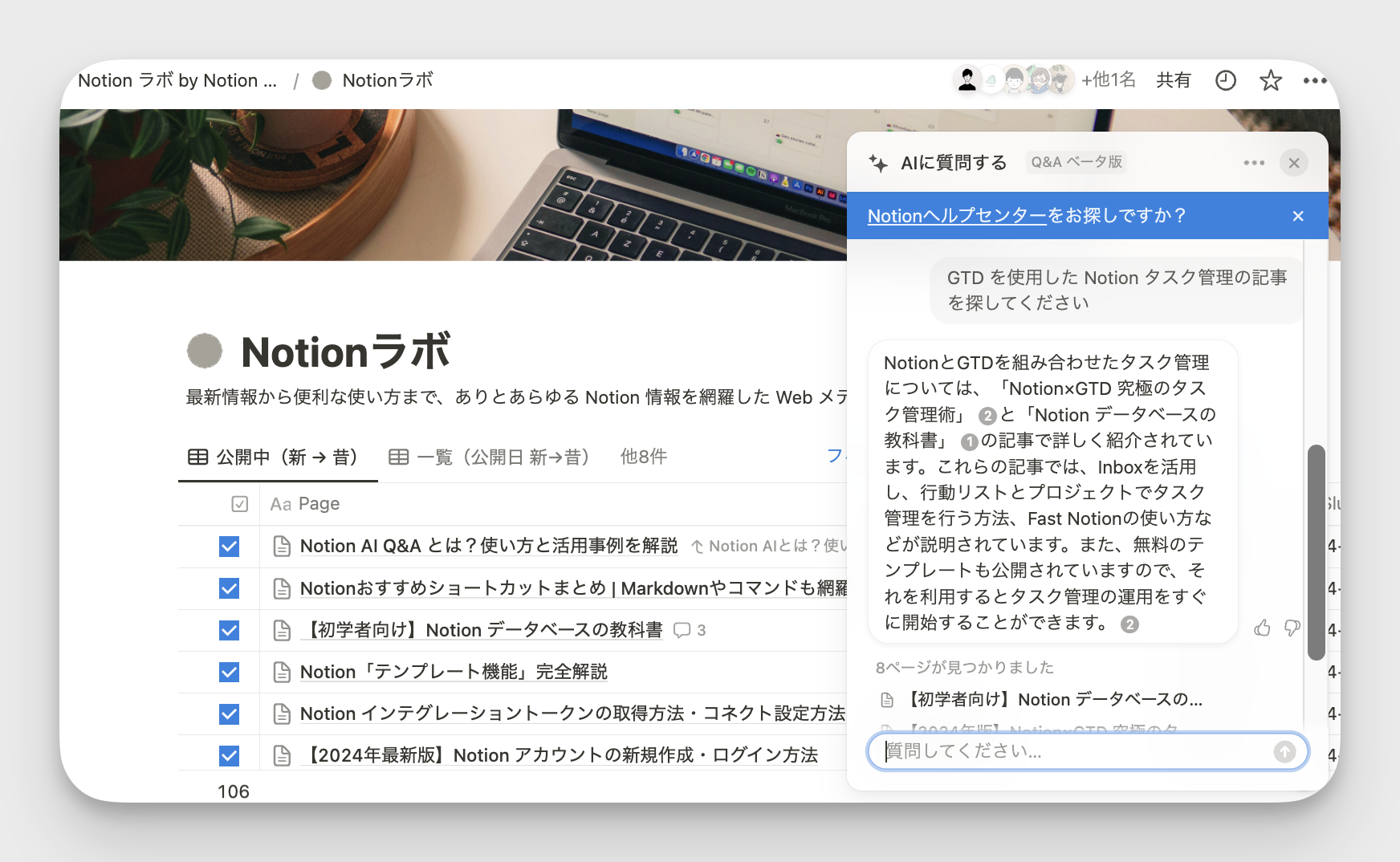Click AI sparkle icon in panel header

click(878, 163)
